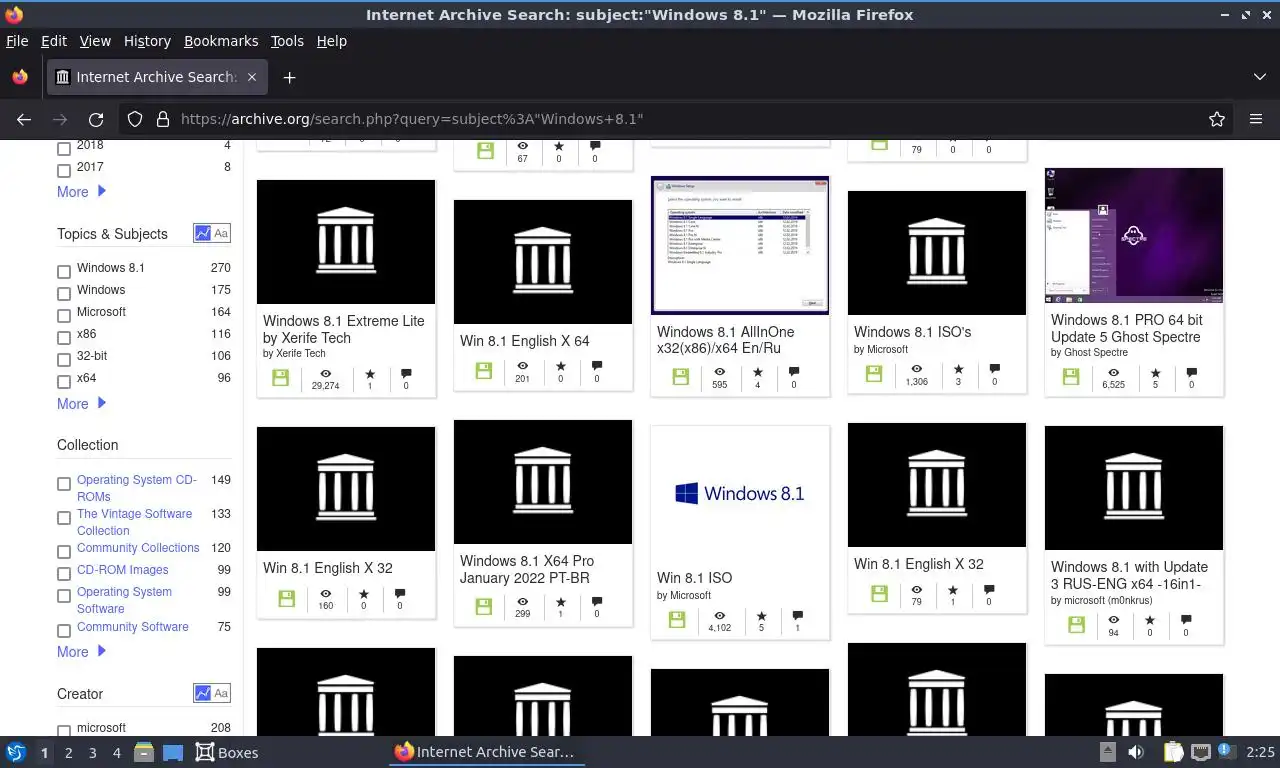Toggle the Topics & Subjects chart view icon

(x=203, y=233)
